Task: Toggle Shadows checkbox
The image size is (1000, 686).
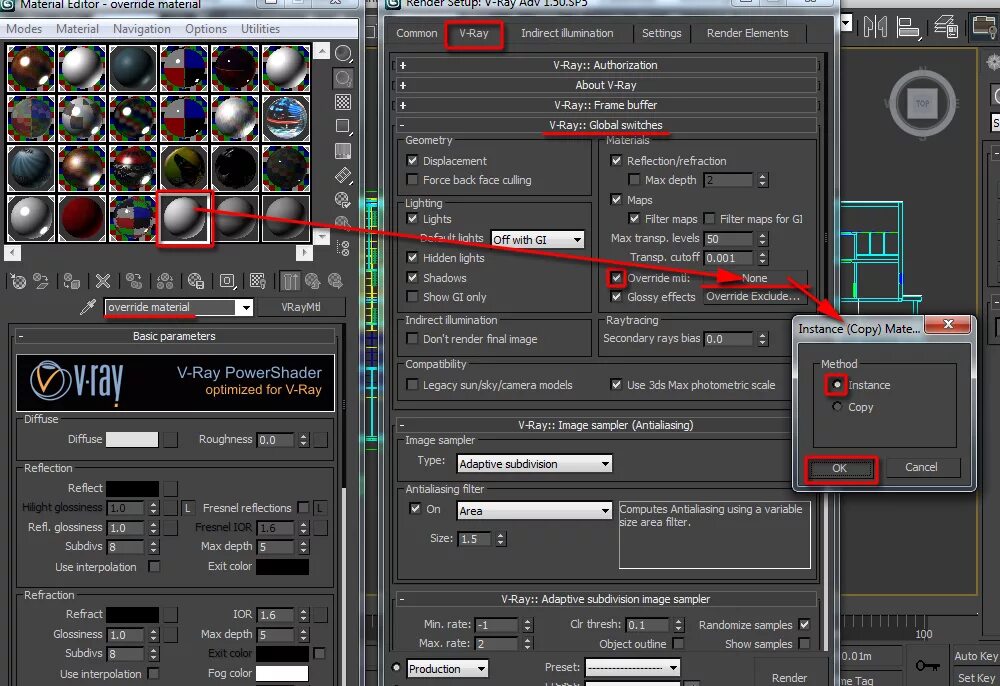Action: coord(413,277)
